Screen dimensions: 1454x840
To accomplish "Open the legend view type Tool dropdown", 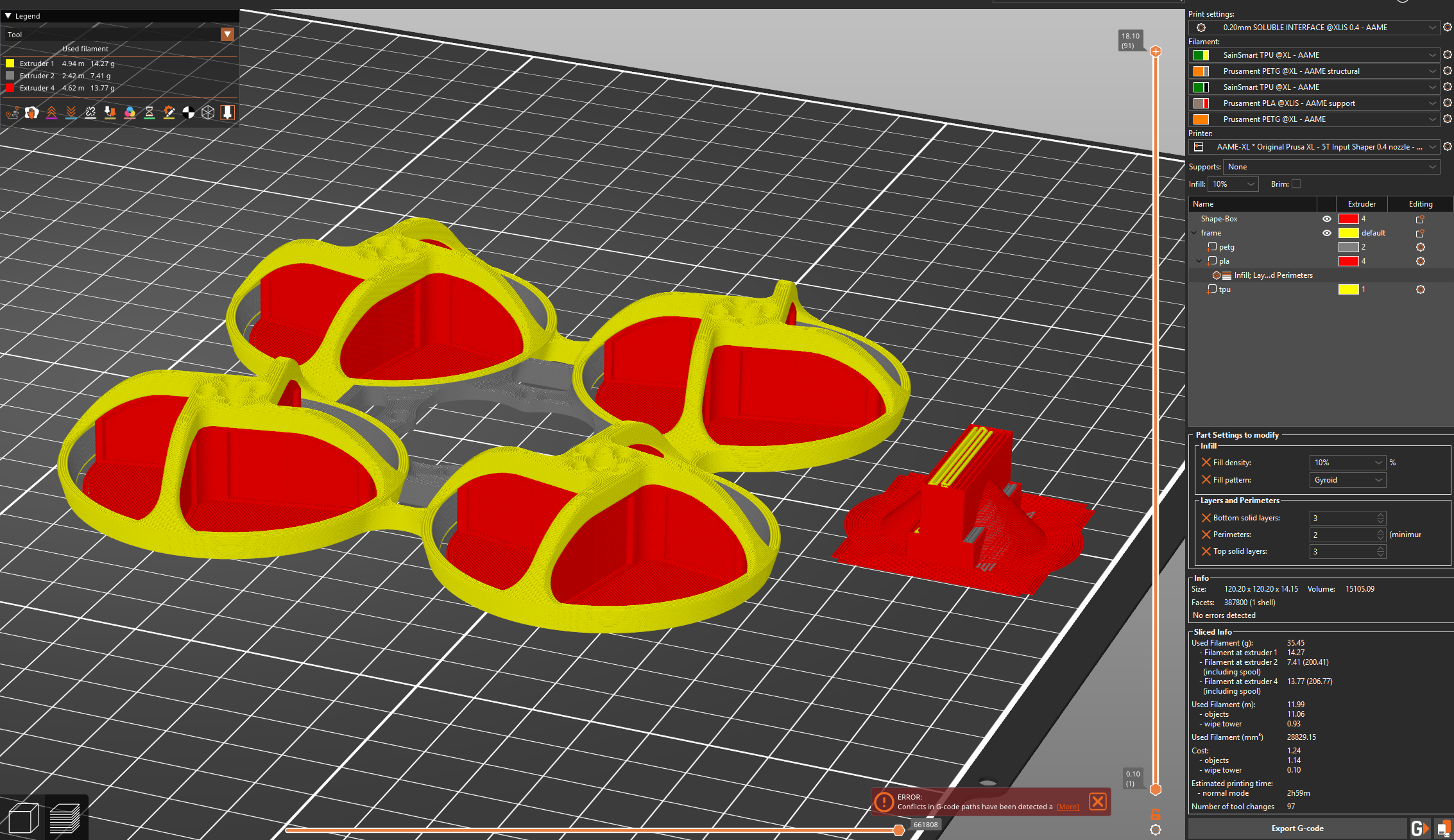I will pyautogui.click(x=227, y=35).
